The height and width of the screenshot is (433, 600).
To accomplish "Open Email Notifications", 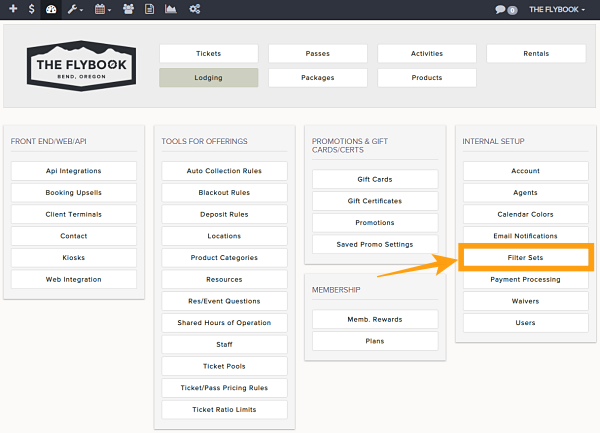I will tap(526, 236).
